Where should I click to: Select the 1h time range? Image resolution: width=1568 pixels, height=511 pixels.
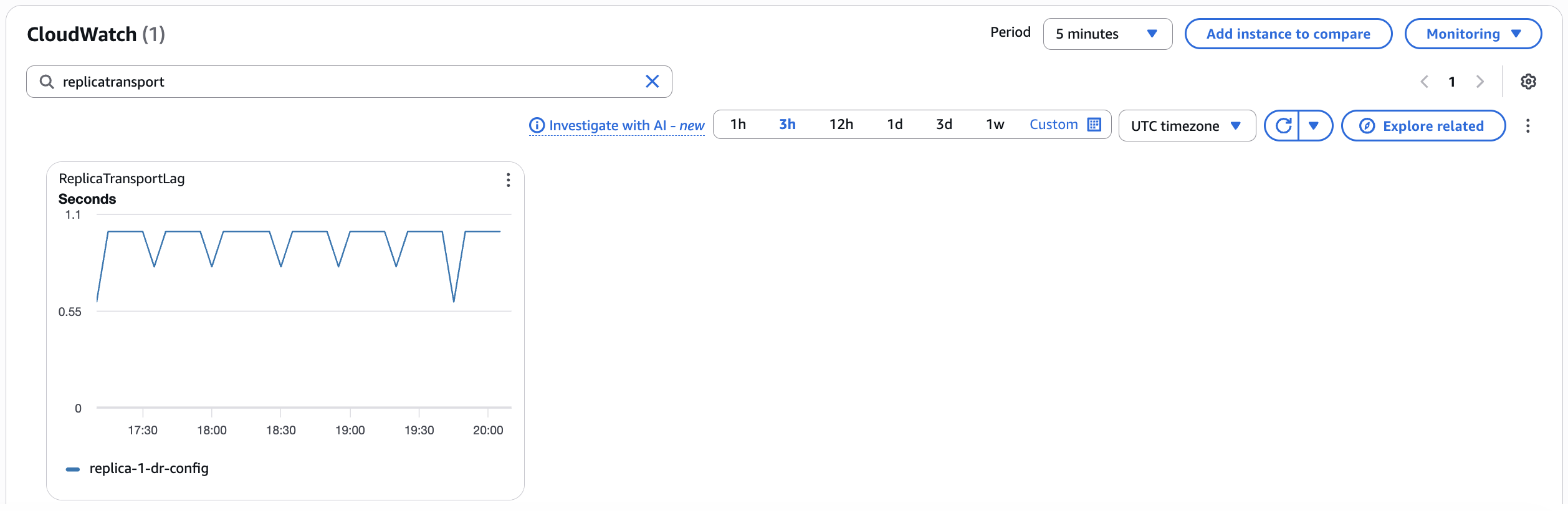tap(738, 125)
